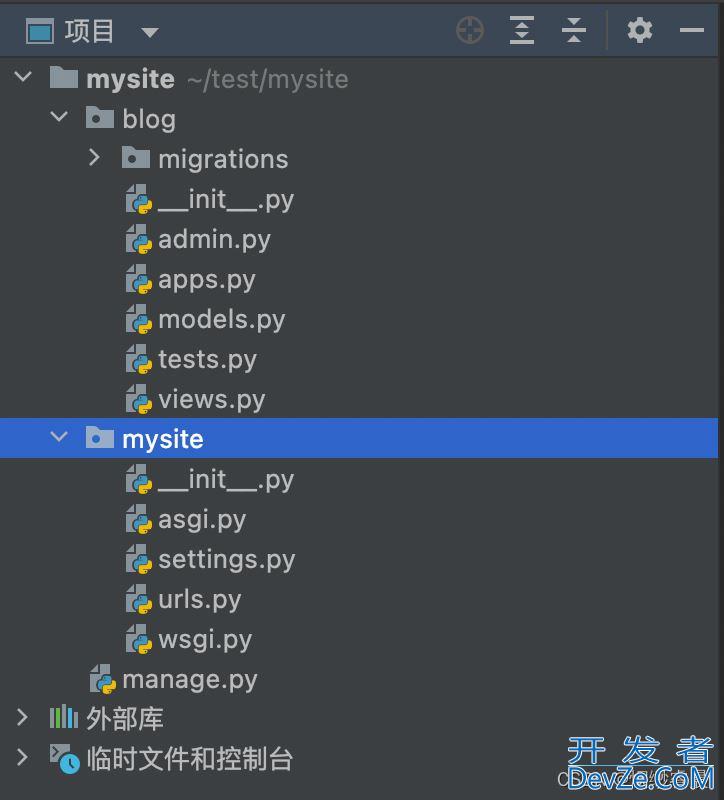Click the Python icon of settings.py

139,559
